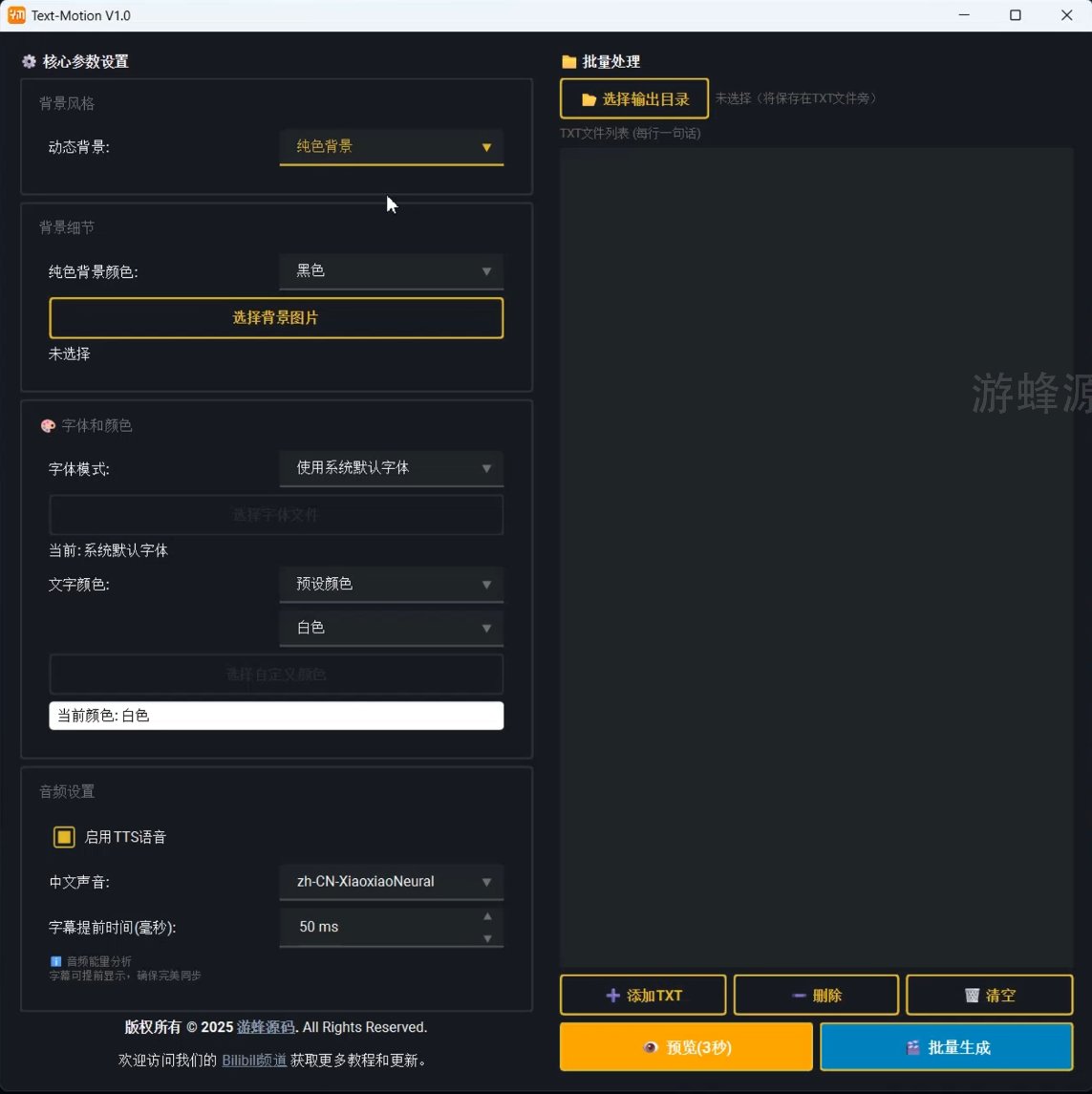Enable or disable 启用TTS语音 checkbox

(64, 837)
